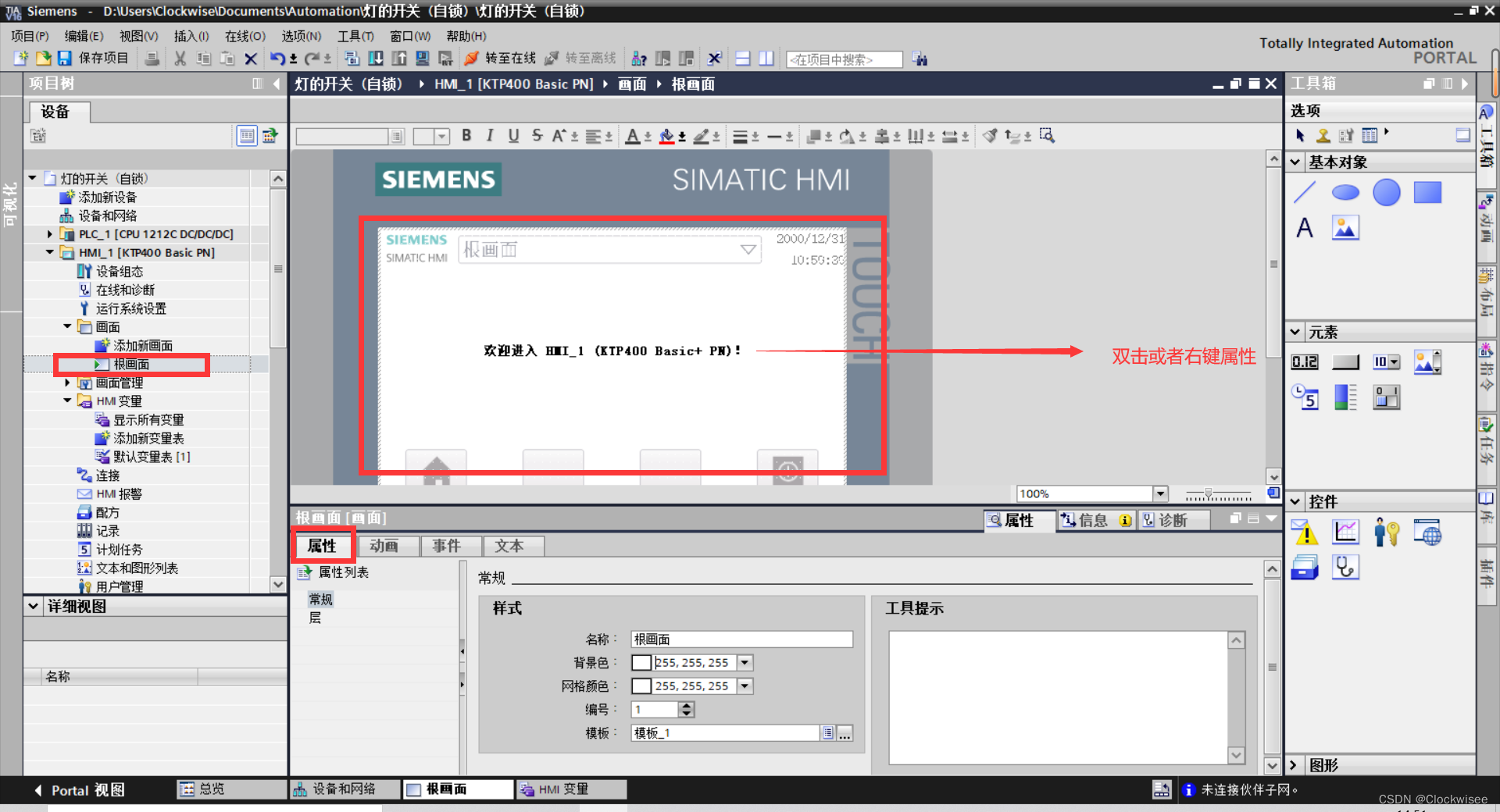Screen dimensions: 1500x812
Task: Open the 在线(O) menu
Action: [x=245, y=36]
